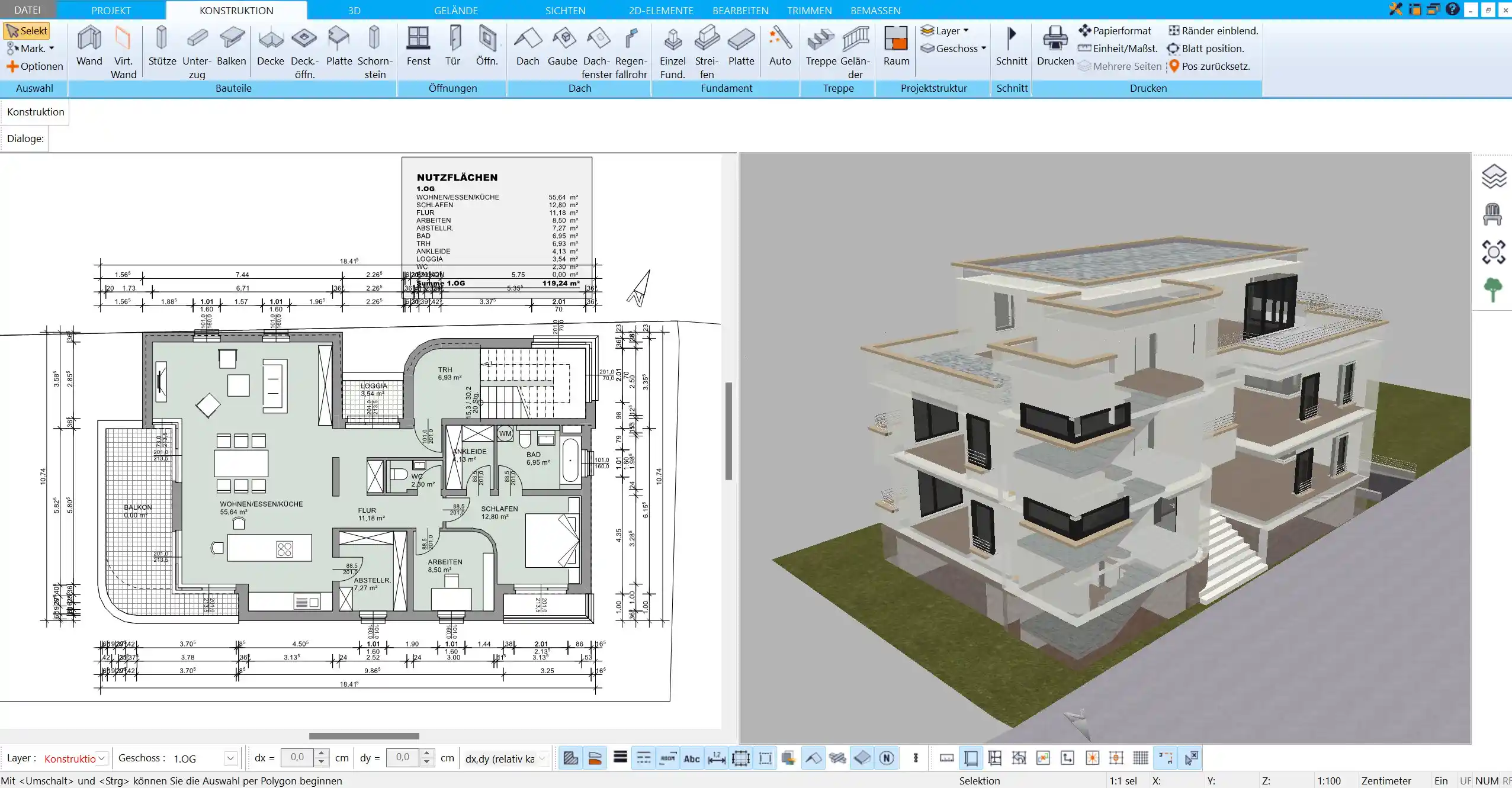The width and height of the screenshot is (1512, 788).
Task: Open the Geschoss 1.OG combo box
Action: pos(204,758)
